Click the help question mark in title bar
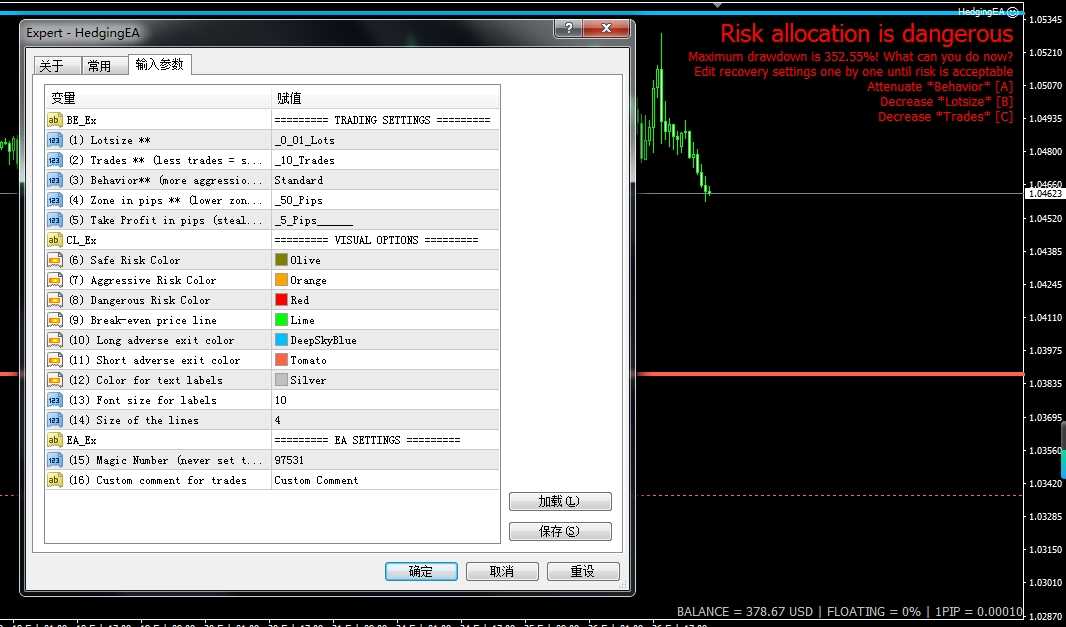 [571, 31]
